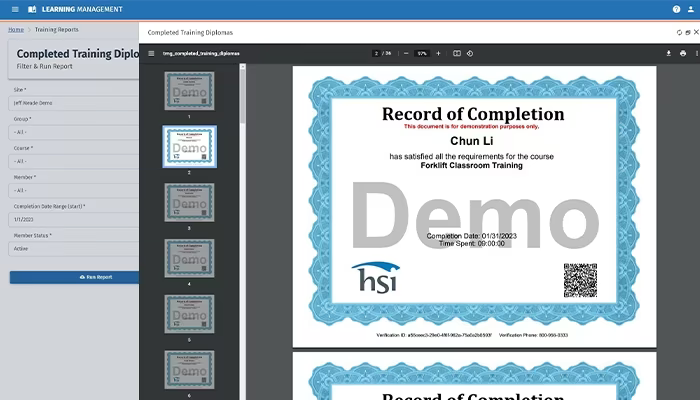Print the completed training diplomas
The height and width of the screenshot is (400, 700).
pyautogui.click(x=683, y=54)
